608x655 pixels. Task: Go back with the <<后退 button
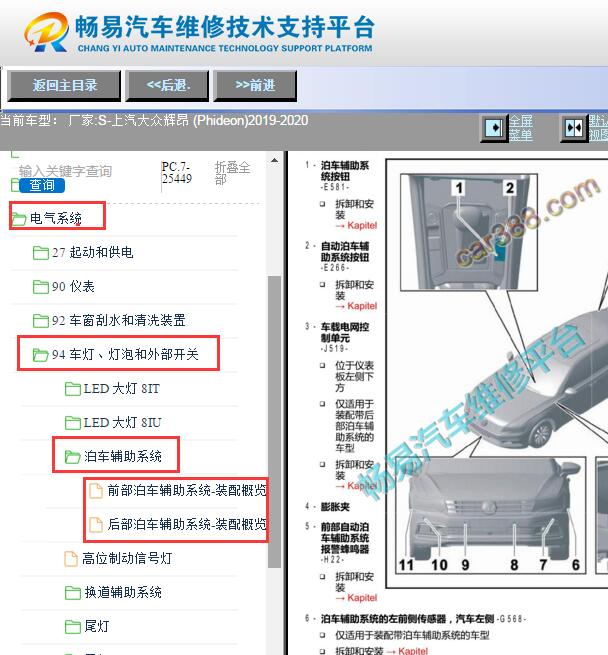pyautogui.click(x=167, y=86)
